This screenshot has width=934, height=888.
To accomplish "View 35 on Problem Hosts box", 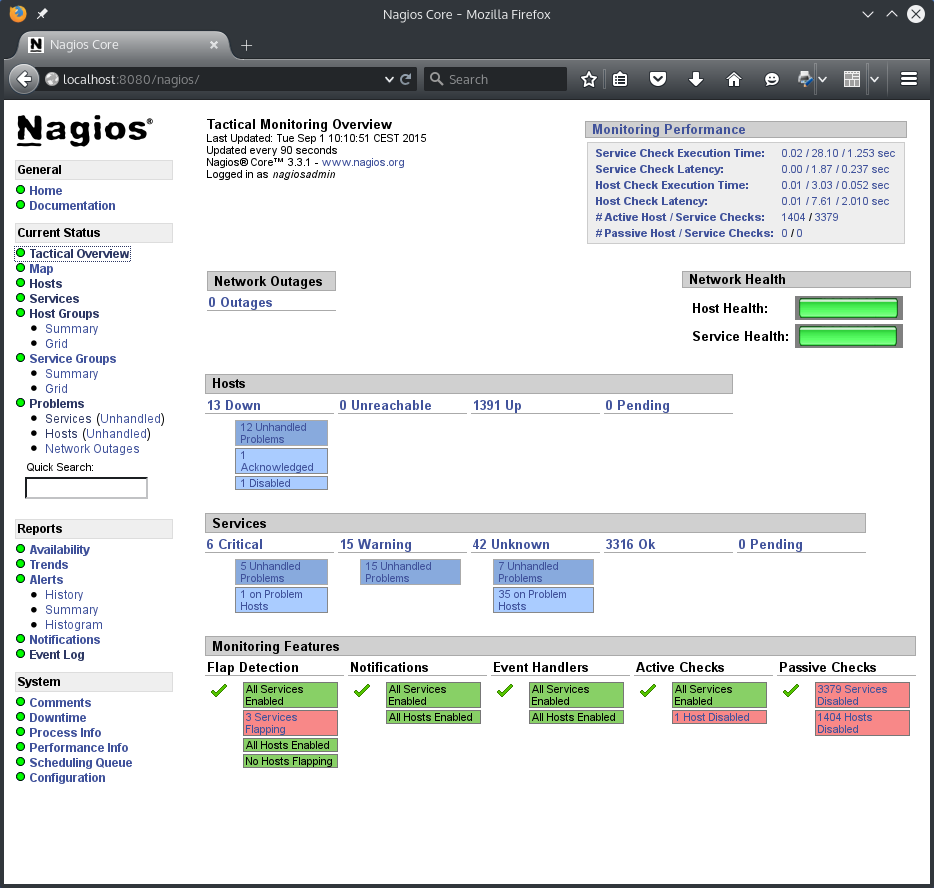I will click(543, 600).
